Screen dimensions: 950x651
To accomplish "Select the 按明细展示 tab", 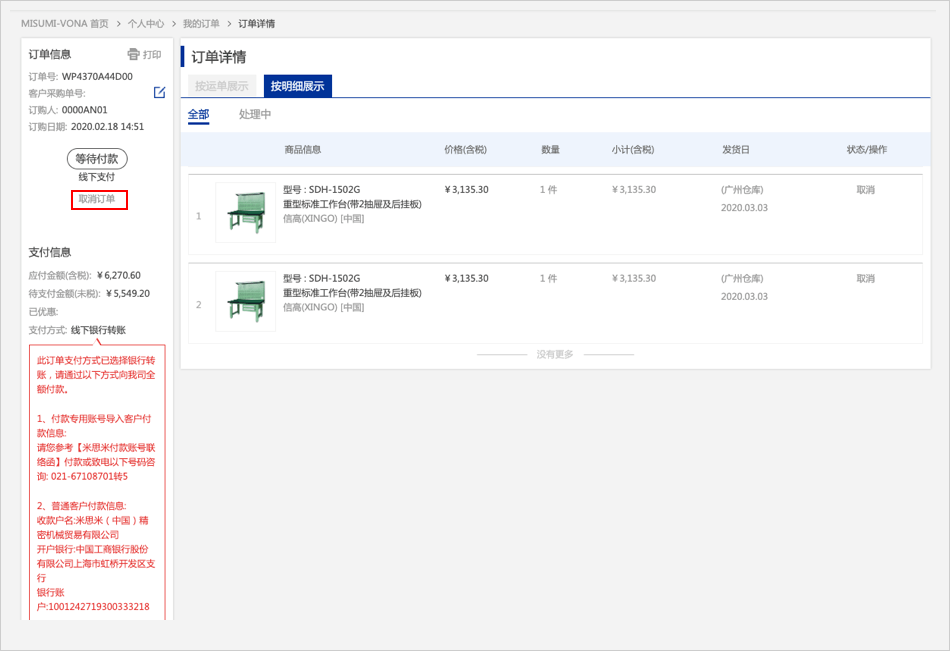I will (297, 86).
